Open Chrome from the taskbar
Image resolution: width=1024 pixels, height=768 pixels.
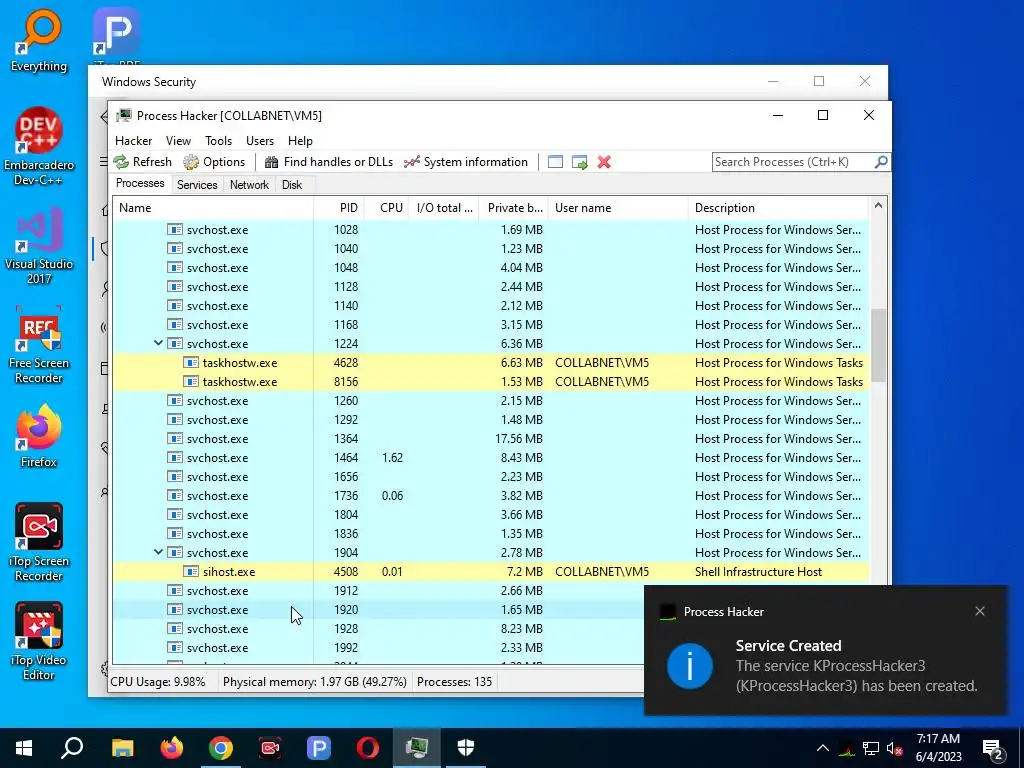point(221,748)
